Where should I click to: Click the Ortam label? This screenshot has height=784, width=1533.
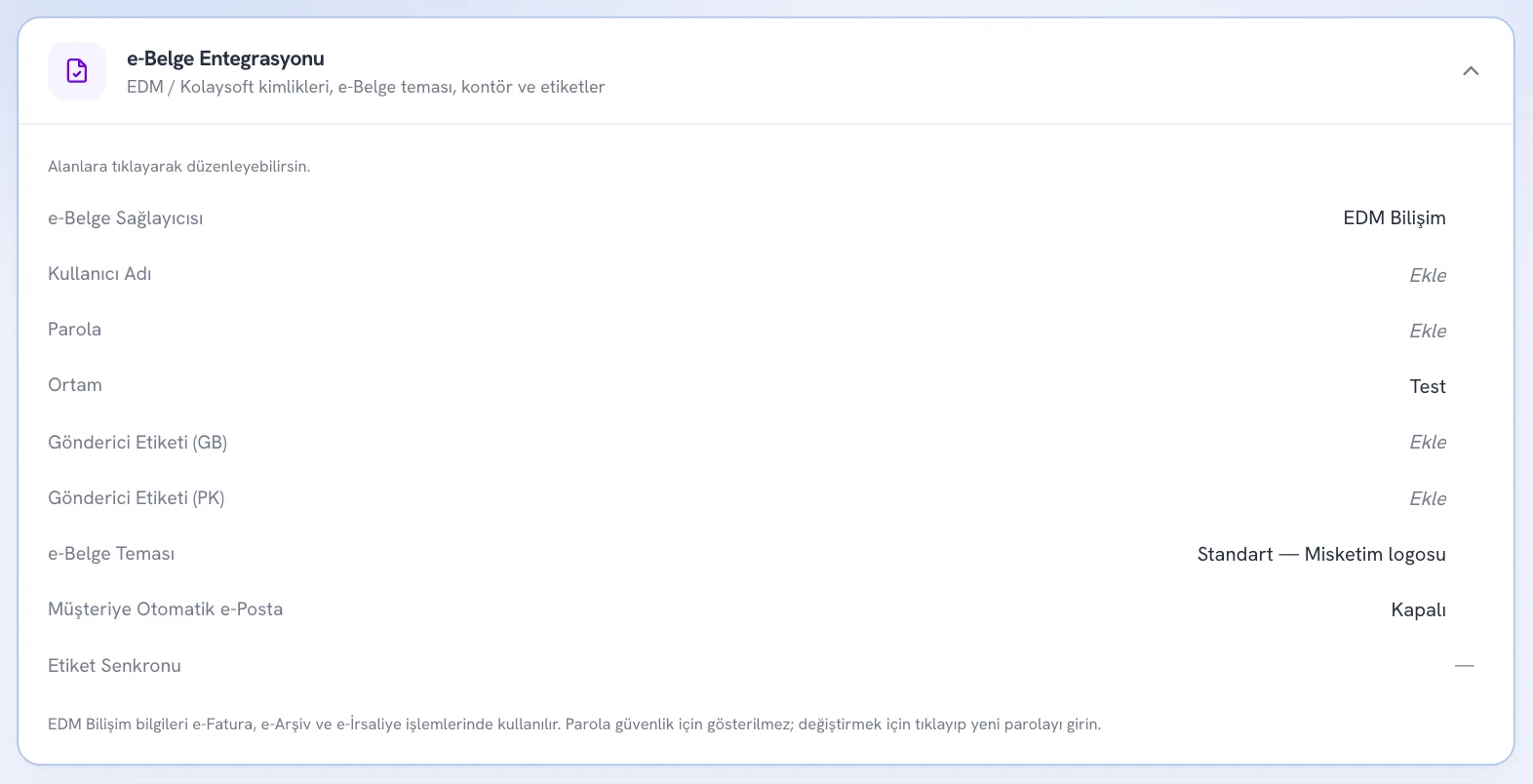[x=75, y=385]
